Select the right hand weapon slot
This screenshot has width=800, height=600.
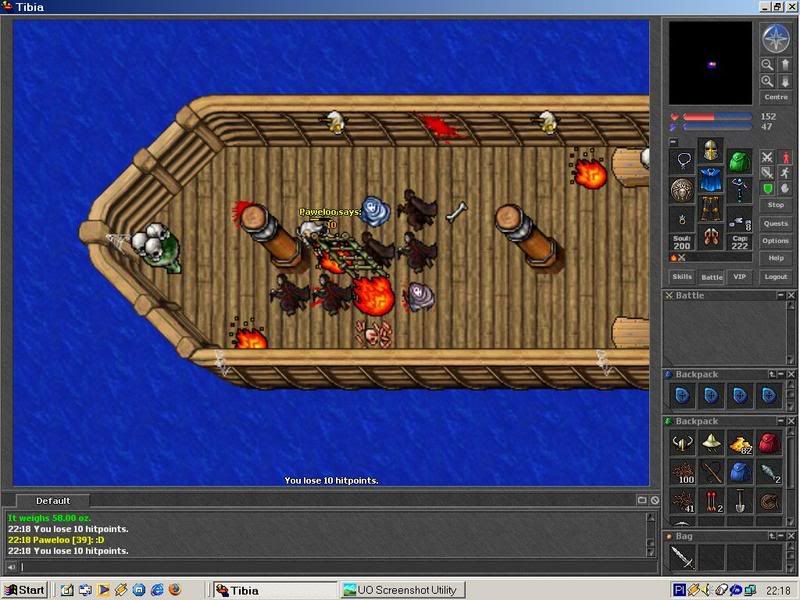739,190
